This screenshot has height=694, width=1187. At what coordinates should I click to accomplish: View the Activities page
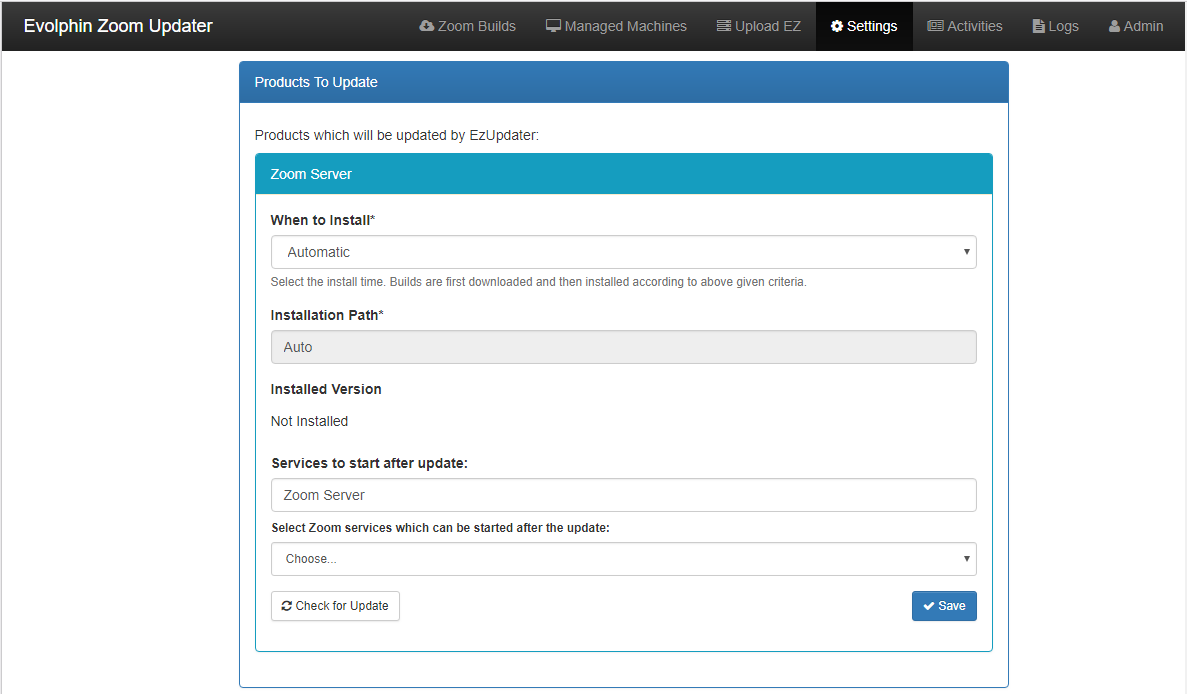click(965, 26)
